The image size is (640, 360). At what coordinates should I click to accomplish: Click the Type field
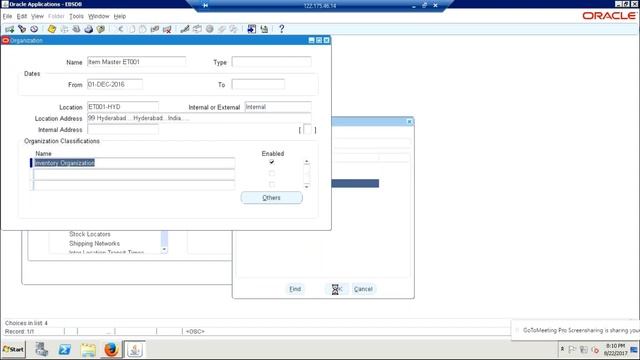(271, 62)
